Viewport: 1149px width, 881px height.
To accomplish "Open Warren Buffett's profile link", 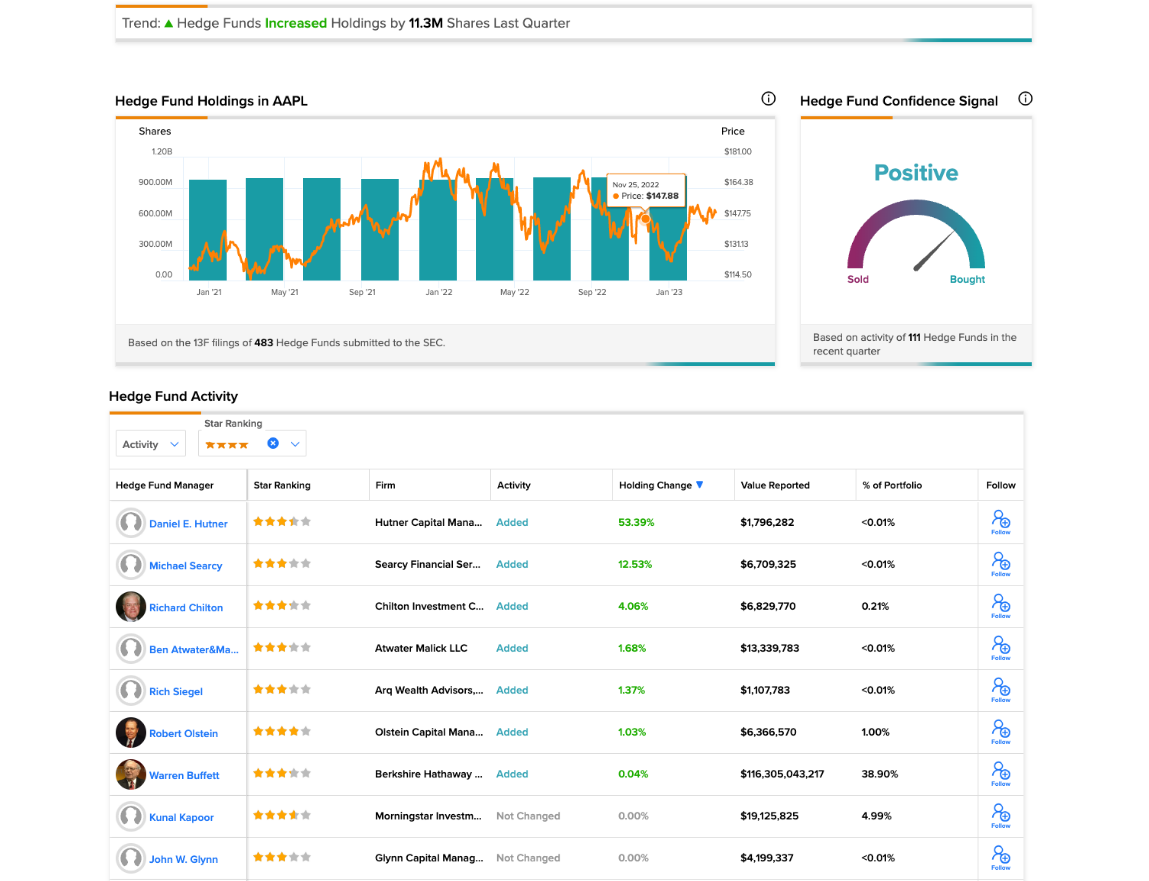I will coord(184,775).
